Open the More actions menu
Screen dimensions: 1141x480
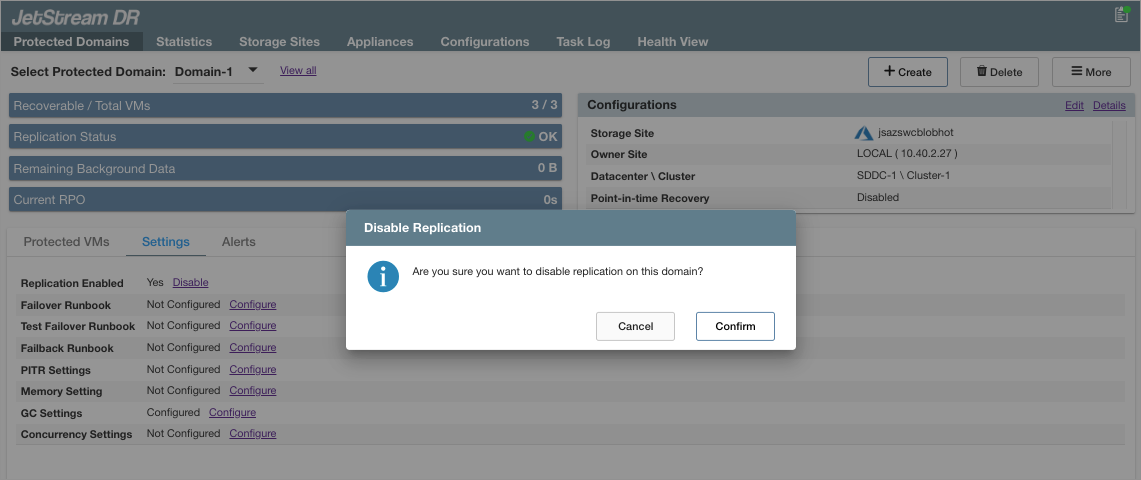pos(1091,72)
